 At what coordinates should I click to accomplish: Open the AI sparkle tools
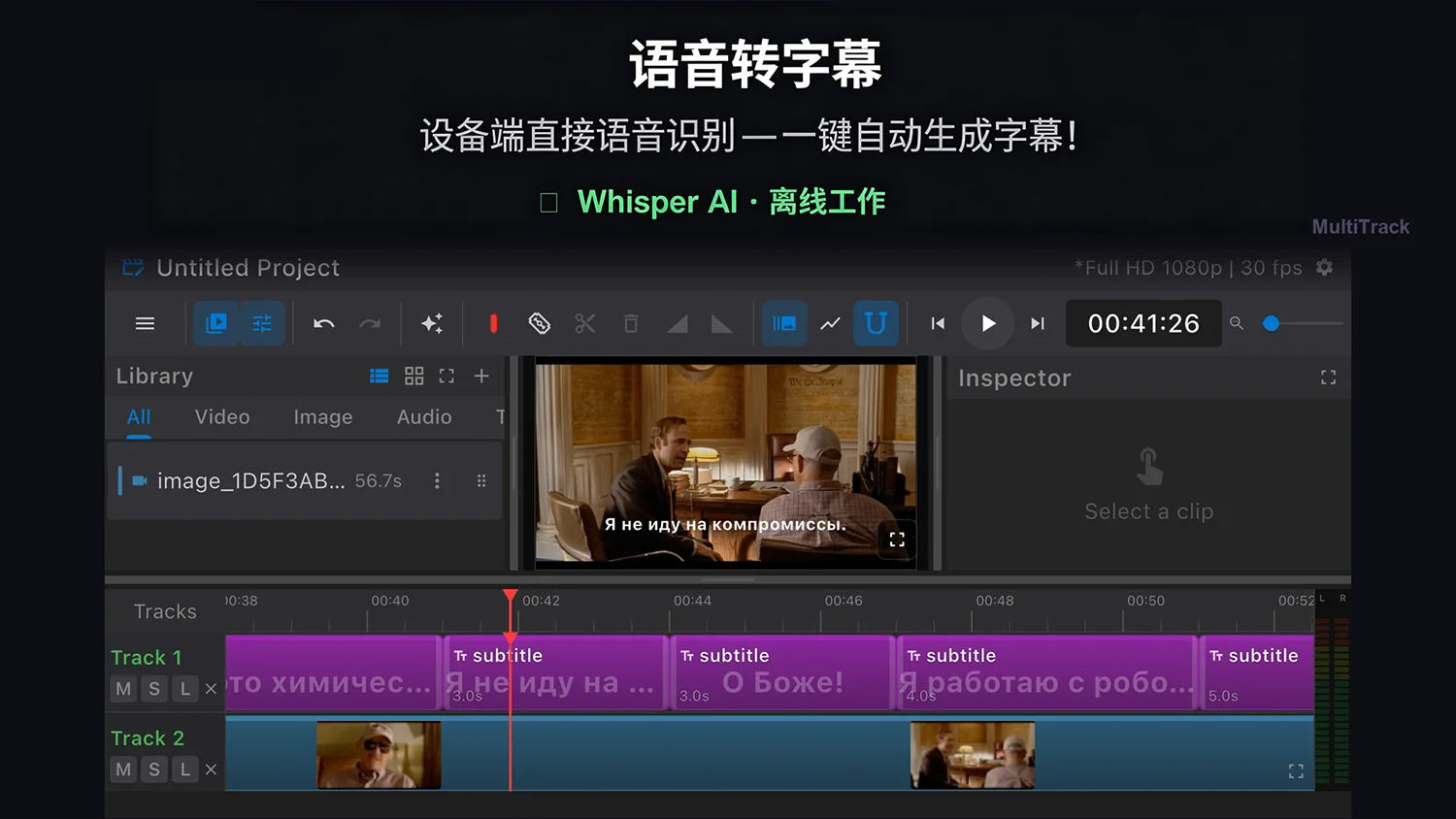pos(432,323)
